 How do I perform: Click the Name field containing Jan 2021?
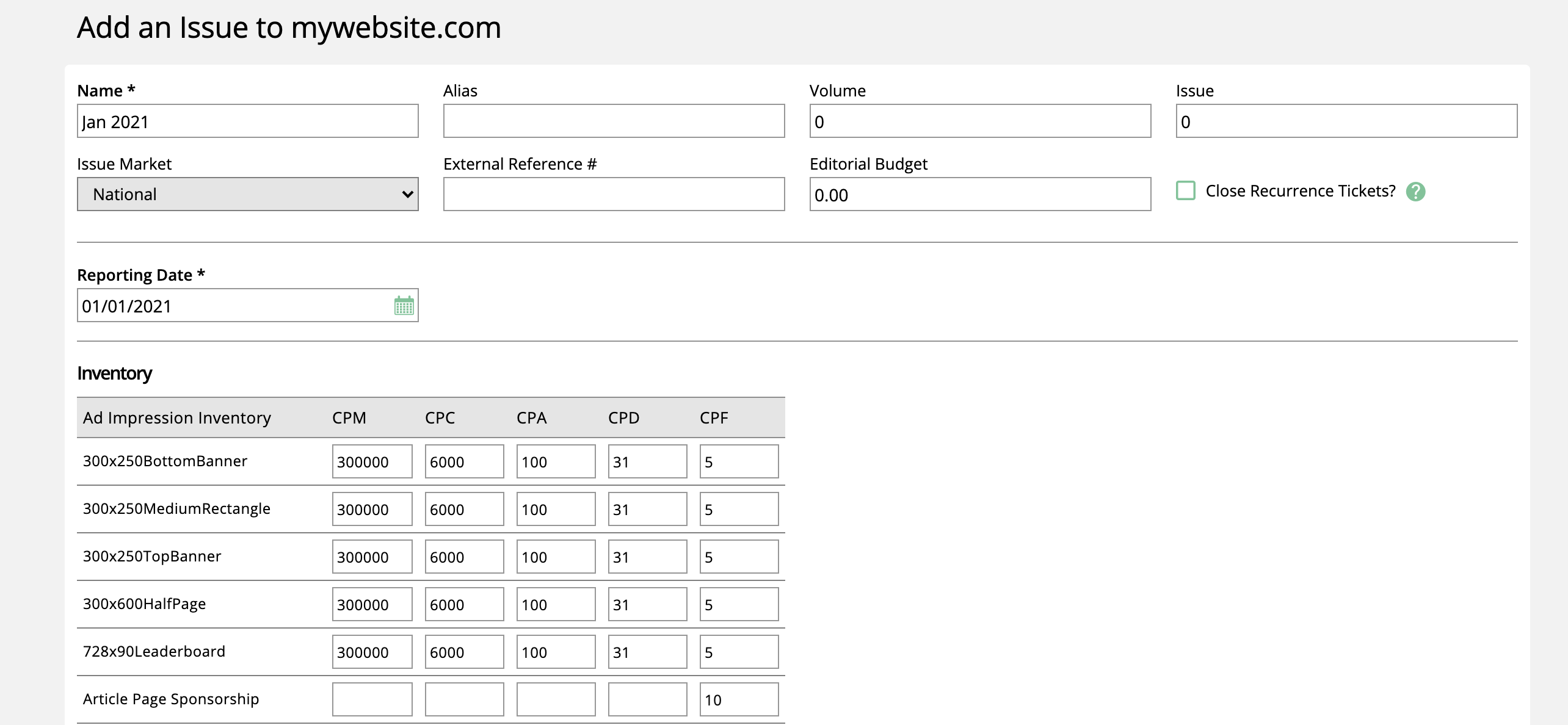(x=247, y=121)
